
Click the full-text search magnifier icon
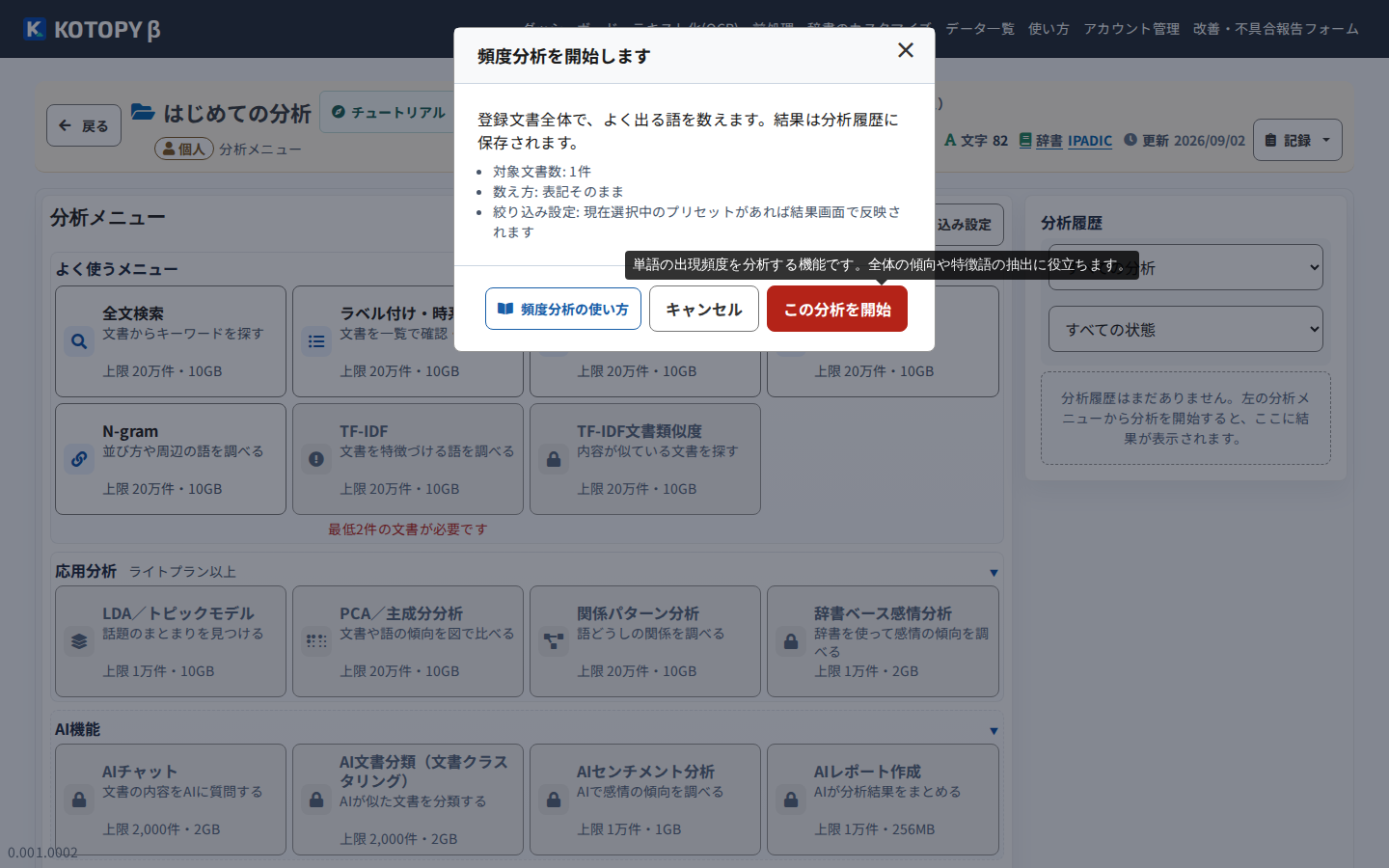pos(79,341)
